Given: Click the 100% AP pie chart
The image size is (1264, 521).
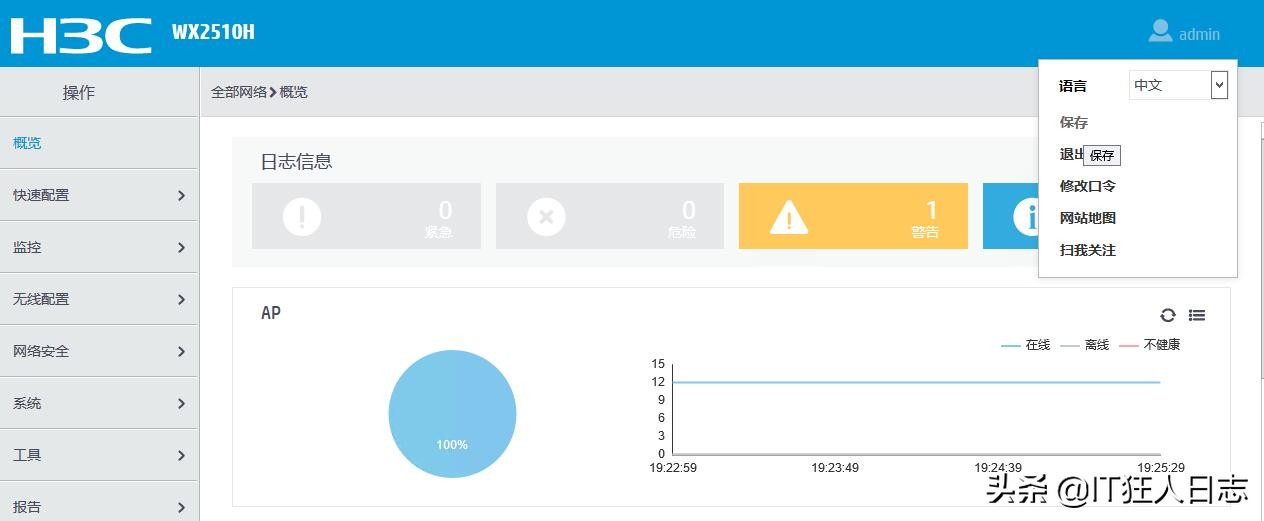Looking at the screenshot, I should click(452, 414).
